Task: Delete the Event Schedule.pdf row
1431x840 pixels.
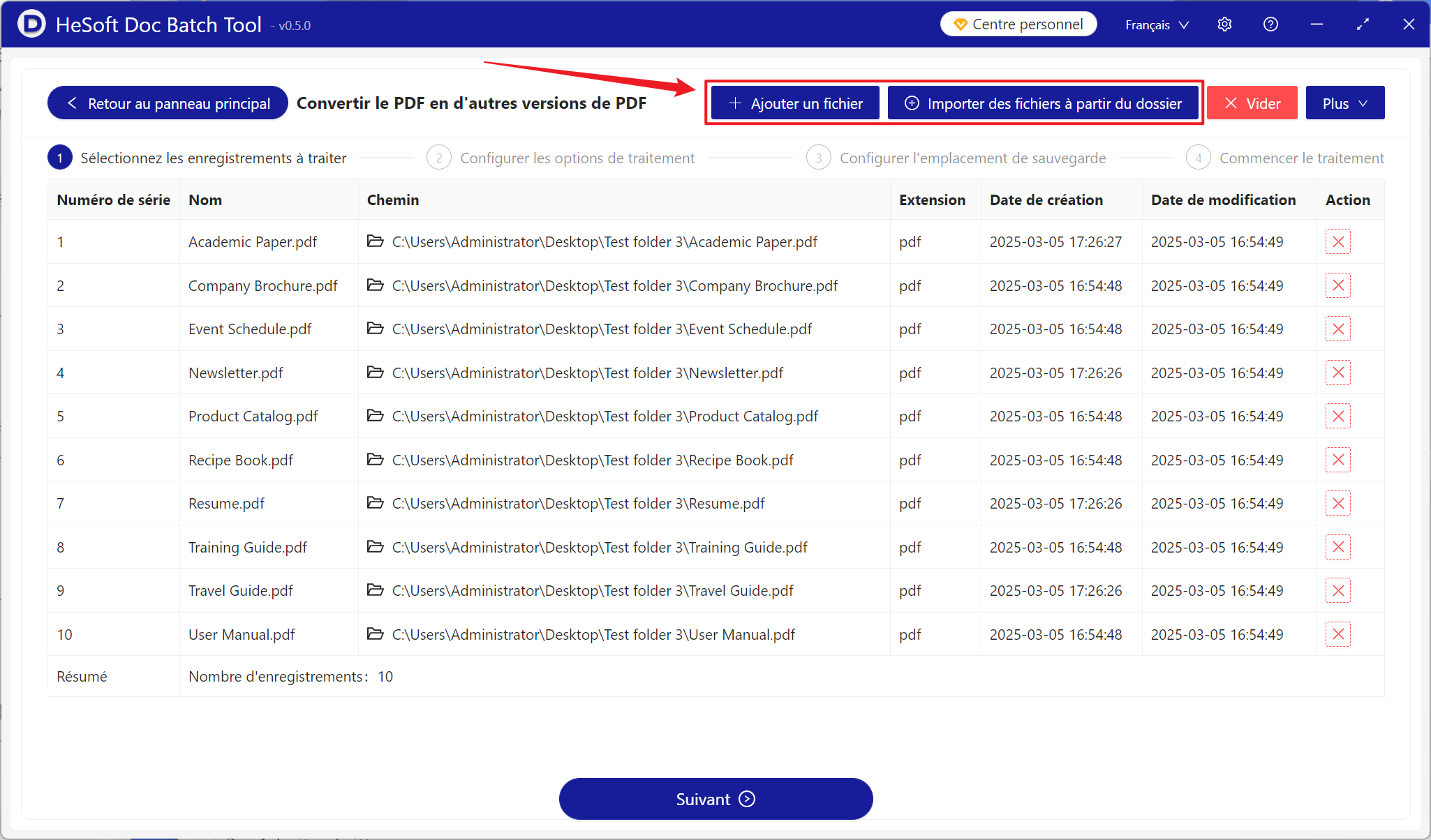Action: 1337,329
